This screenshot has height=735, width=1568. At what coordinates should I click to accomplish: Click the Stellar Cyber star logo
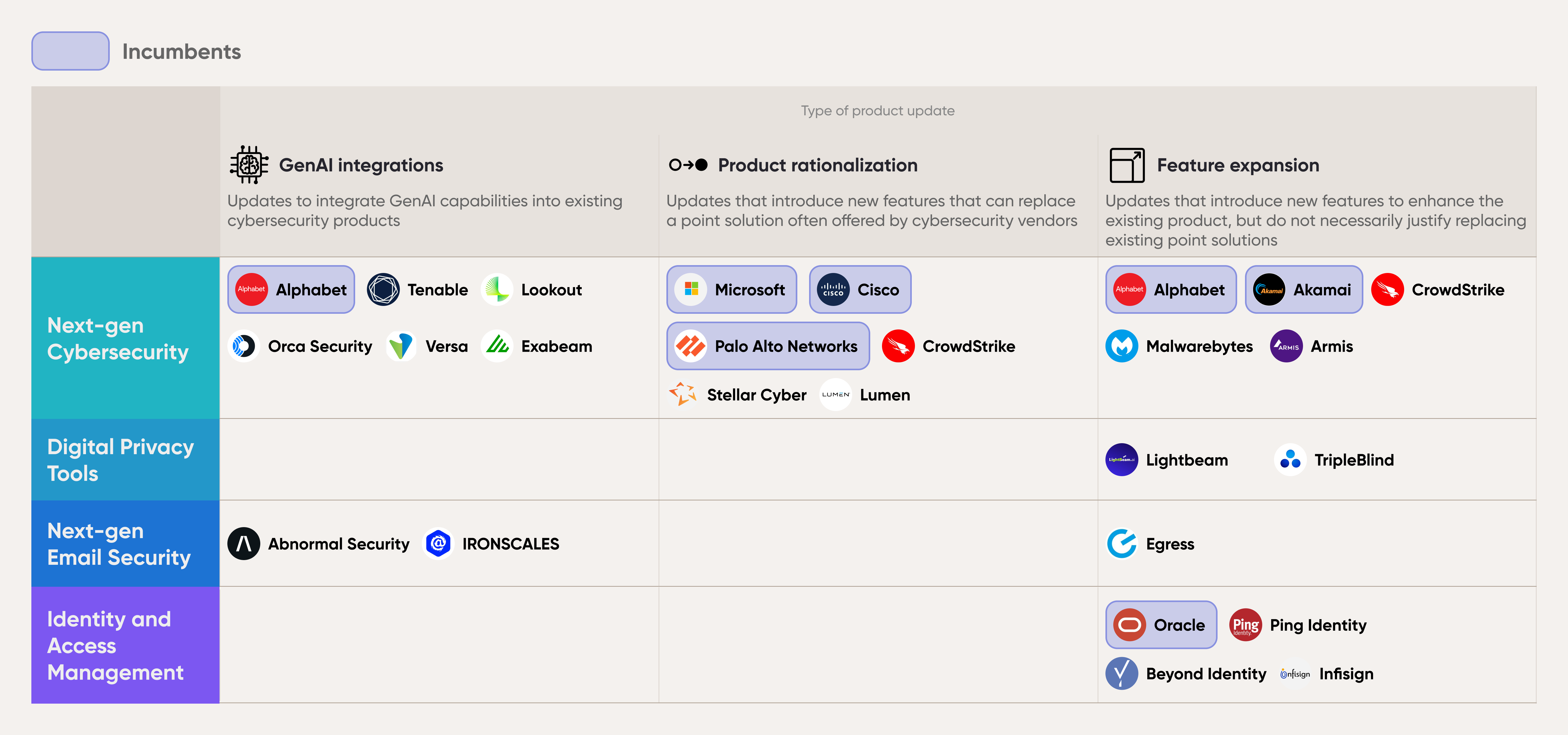(x=683, y=395)
